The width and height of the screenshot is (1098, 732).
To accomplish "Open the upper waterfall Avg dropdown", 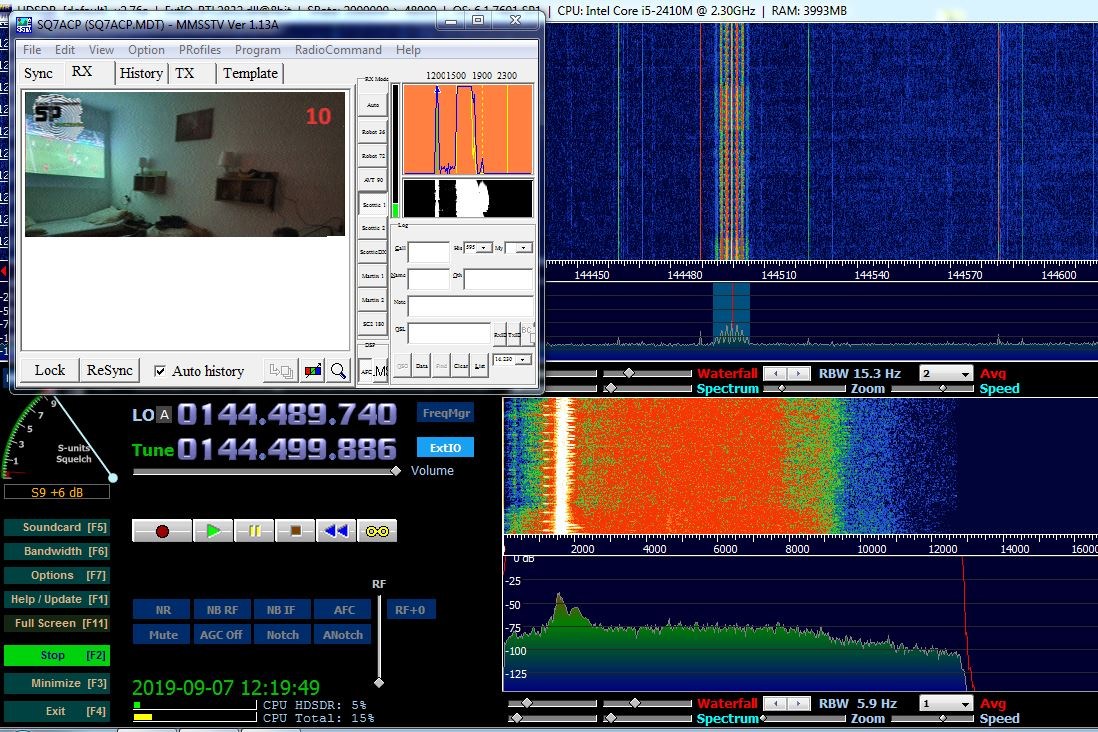I will pos(946,373).
